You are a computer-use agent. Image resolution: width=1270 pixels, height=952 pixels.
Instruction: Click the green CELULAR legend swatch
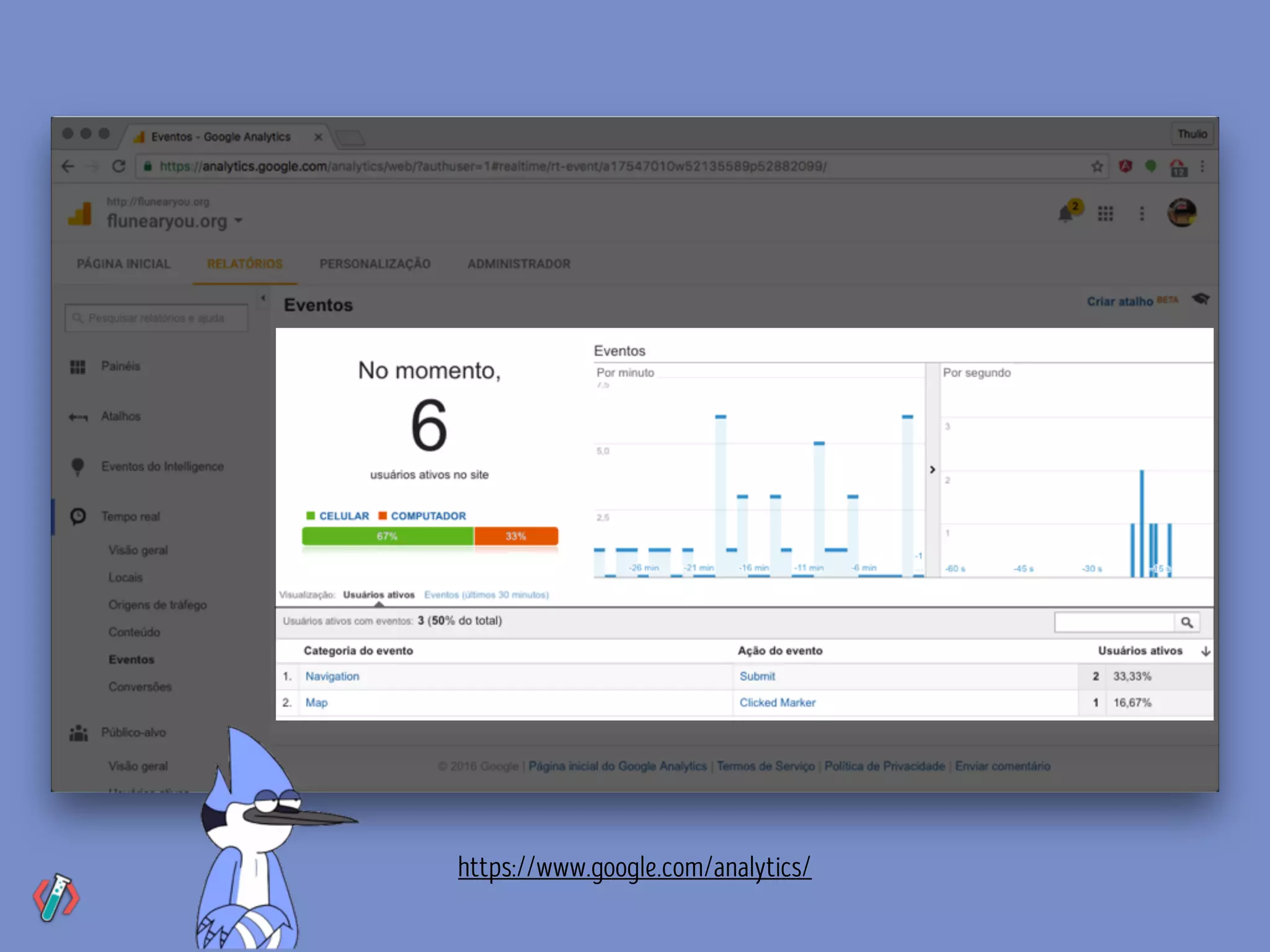[311, 516]
